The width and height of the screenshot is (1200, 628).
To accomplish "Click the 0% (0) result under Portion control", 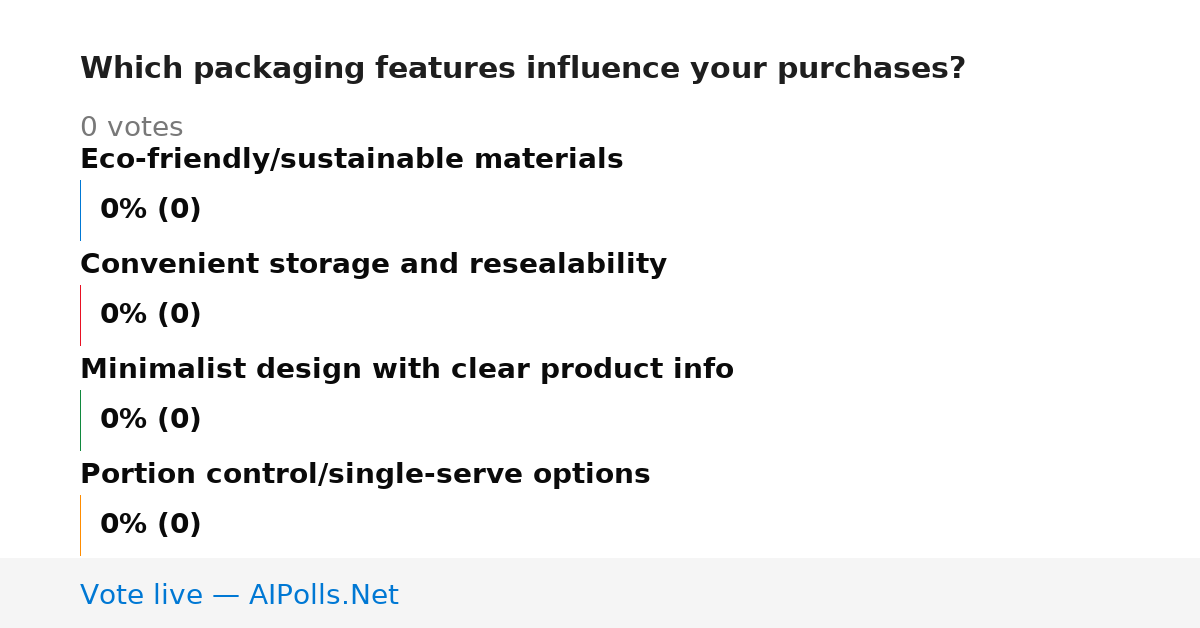I will coord(151,525).
